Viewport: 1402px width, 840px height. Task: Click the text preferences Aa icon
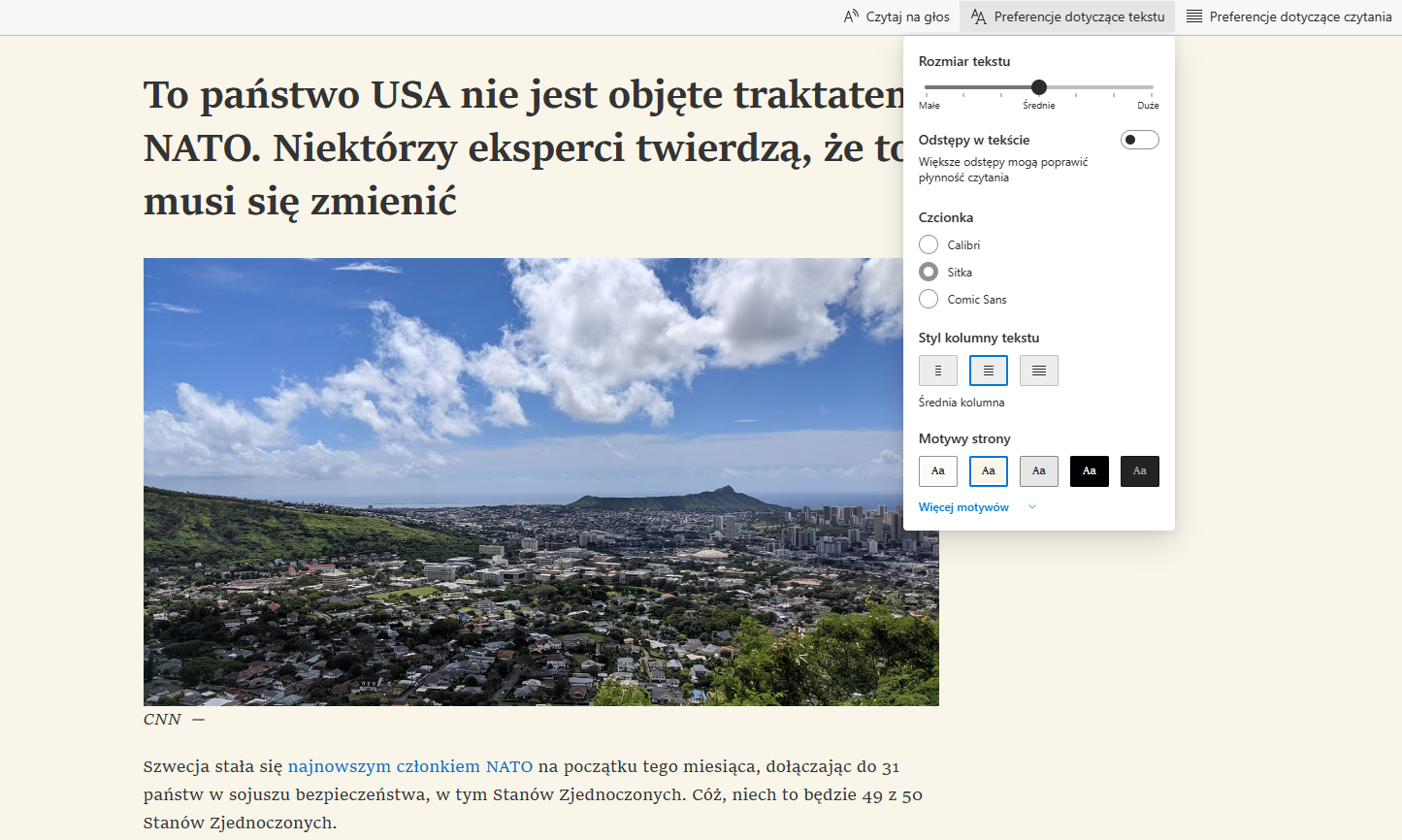(978, 16)
